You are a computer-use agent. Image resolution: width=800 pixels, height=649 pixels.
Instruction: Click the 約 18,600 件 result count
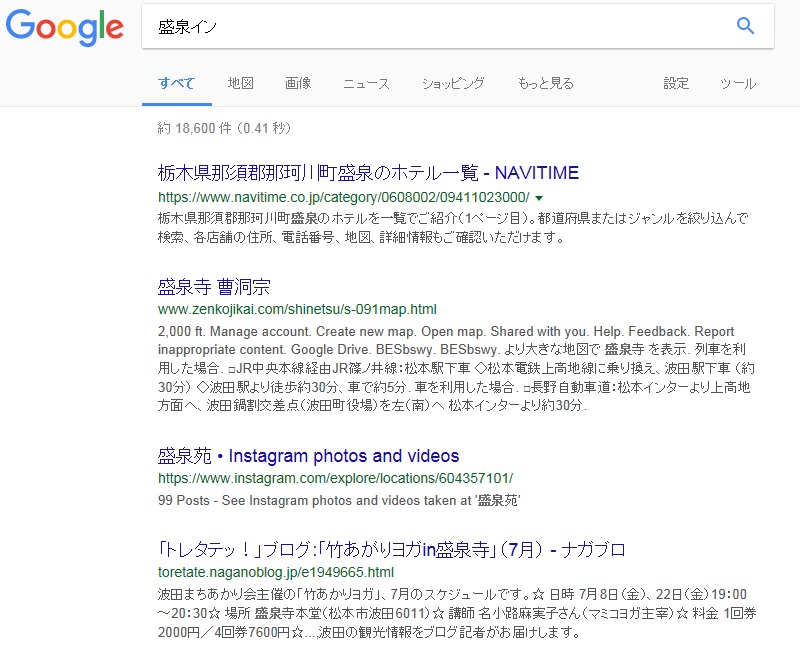coord(224,128)
